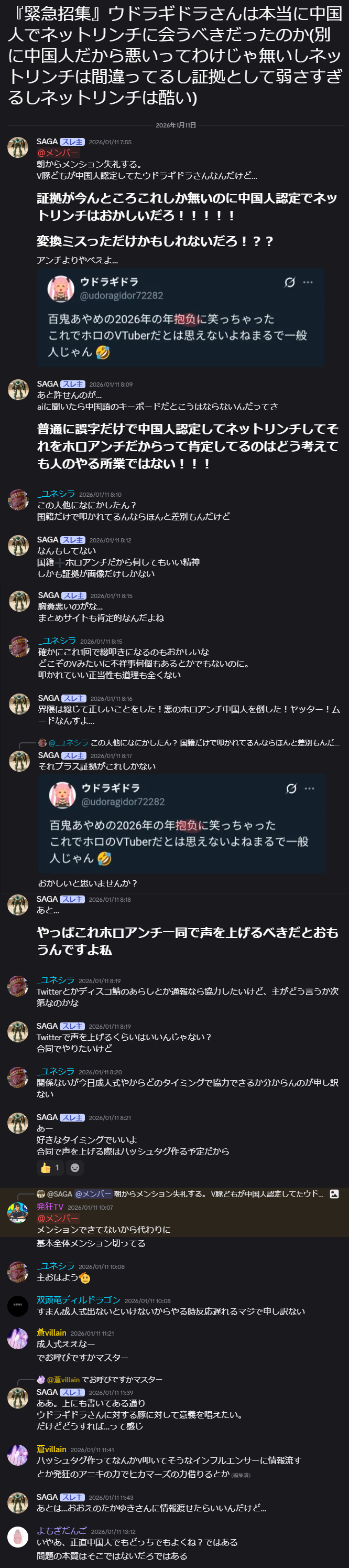The image size is (349, 1568).
Task: Click SAGA's robot avatar on first message
Action: click(18, 147)
